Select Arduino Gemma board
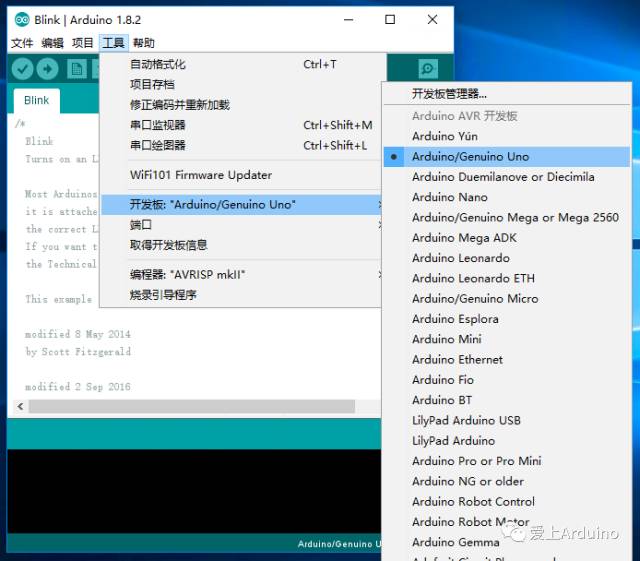The image size is (640, 561). coord(507,542)
